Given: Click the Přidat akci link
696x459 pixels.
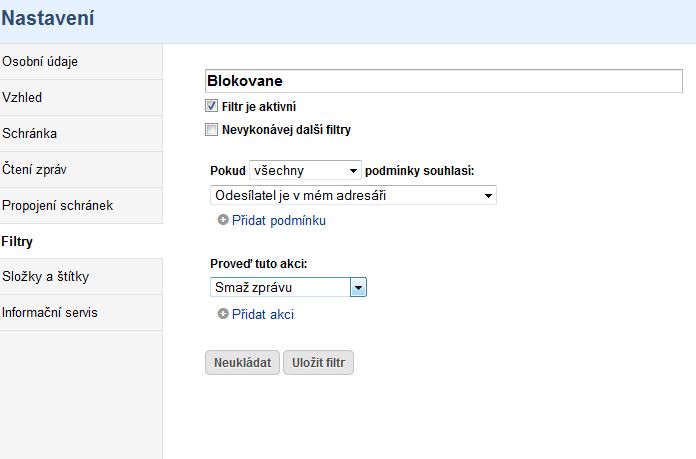Looking at the screenshot, I should tap(263, 315).
